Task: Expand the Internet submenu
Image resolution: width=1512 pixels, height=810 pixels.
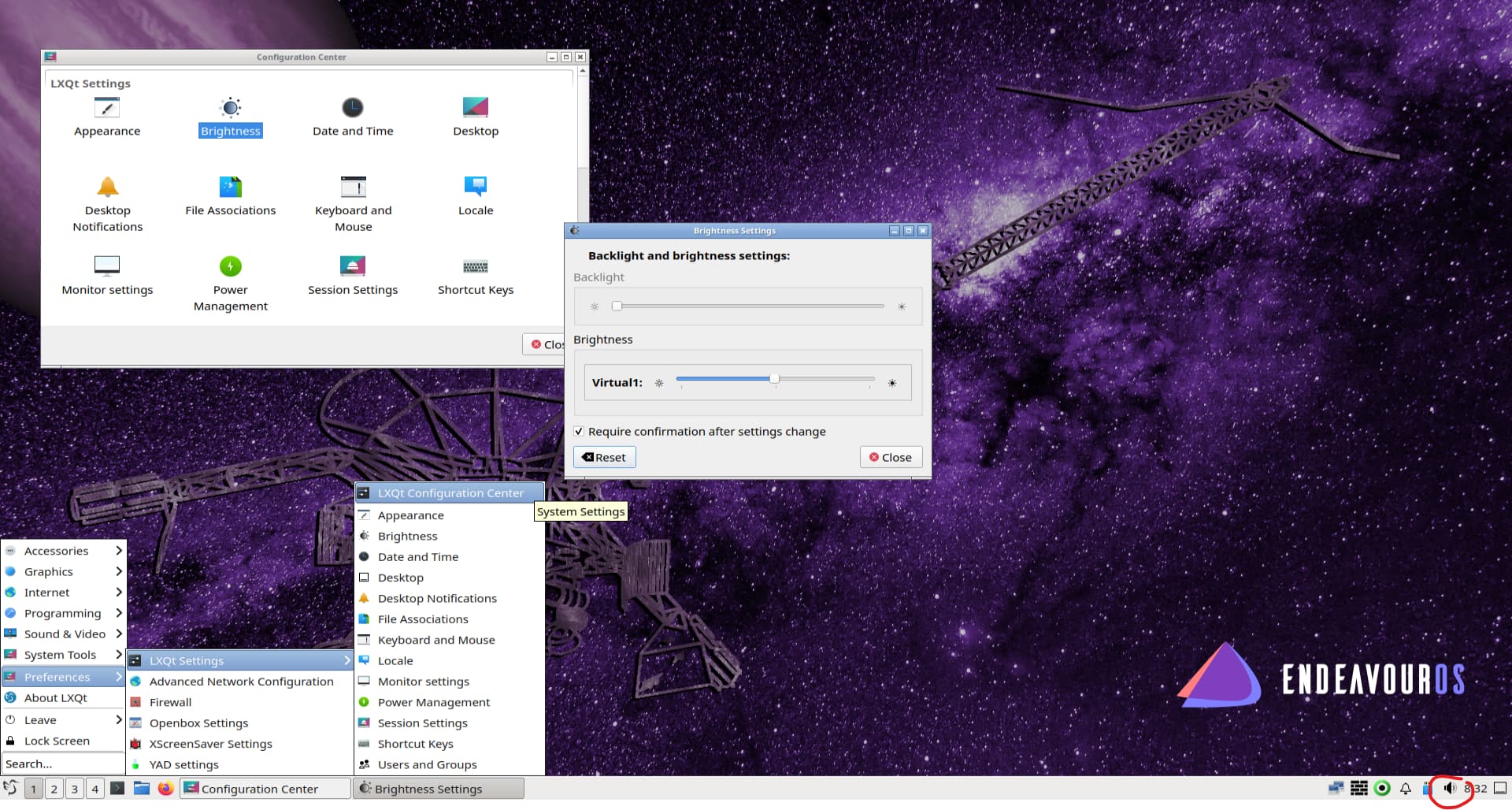Action: [x=64, y=593]
